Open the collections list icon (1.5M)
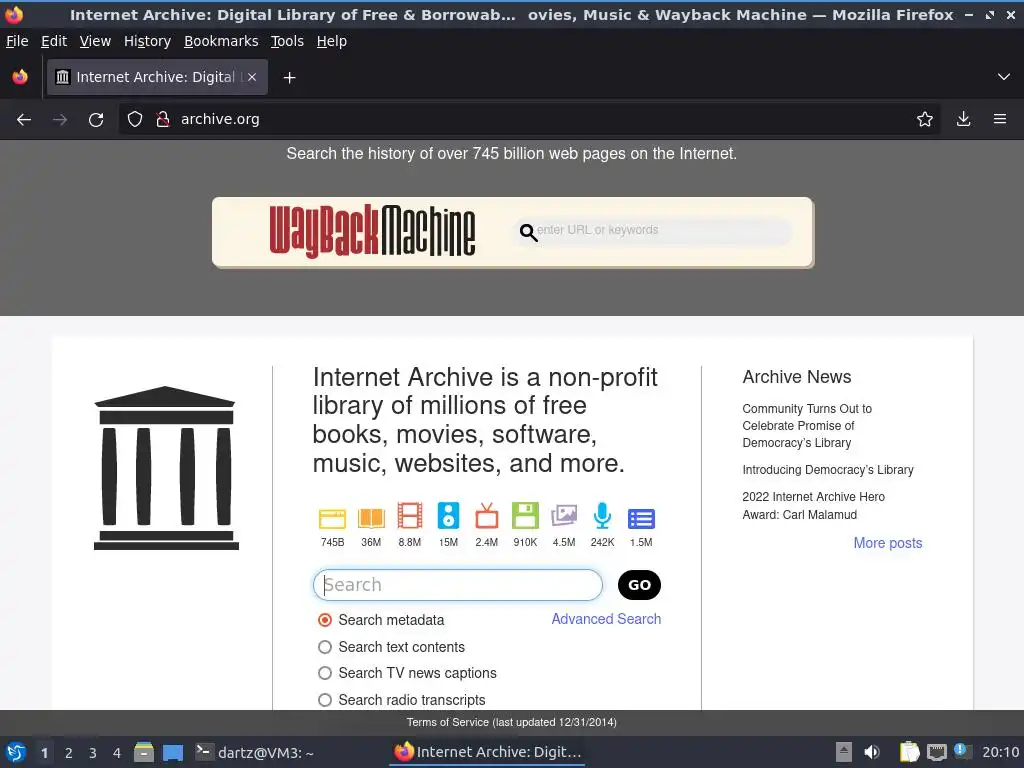1024x768 pixels. 641,519
